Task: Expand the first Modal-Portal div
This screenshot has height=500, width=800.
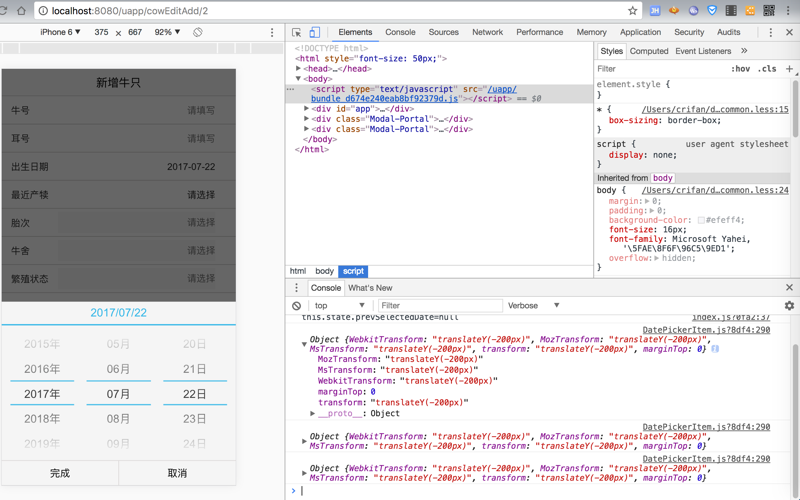Action: pyautogui.click(x=306, y=119)
